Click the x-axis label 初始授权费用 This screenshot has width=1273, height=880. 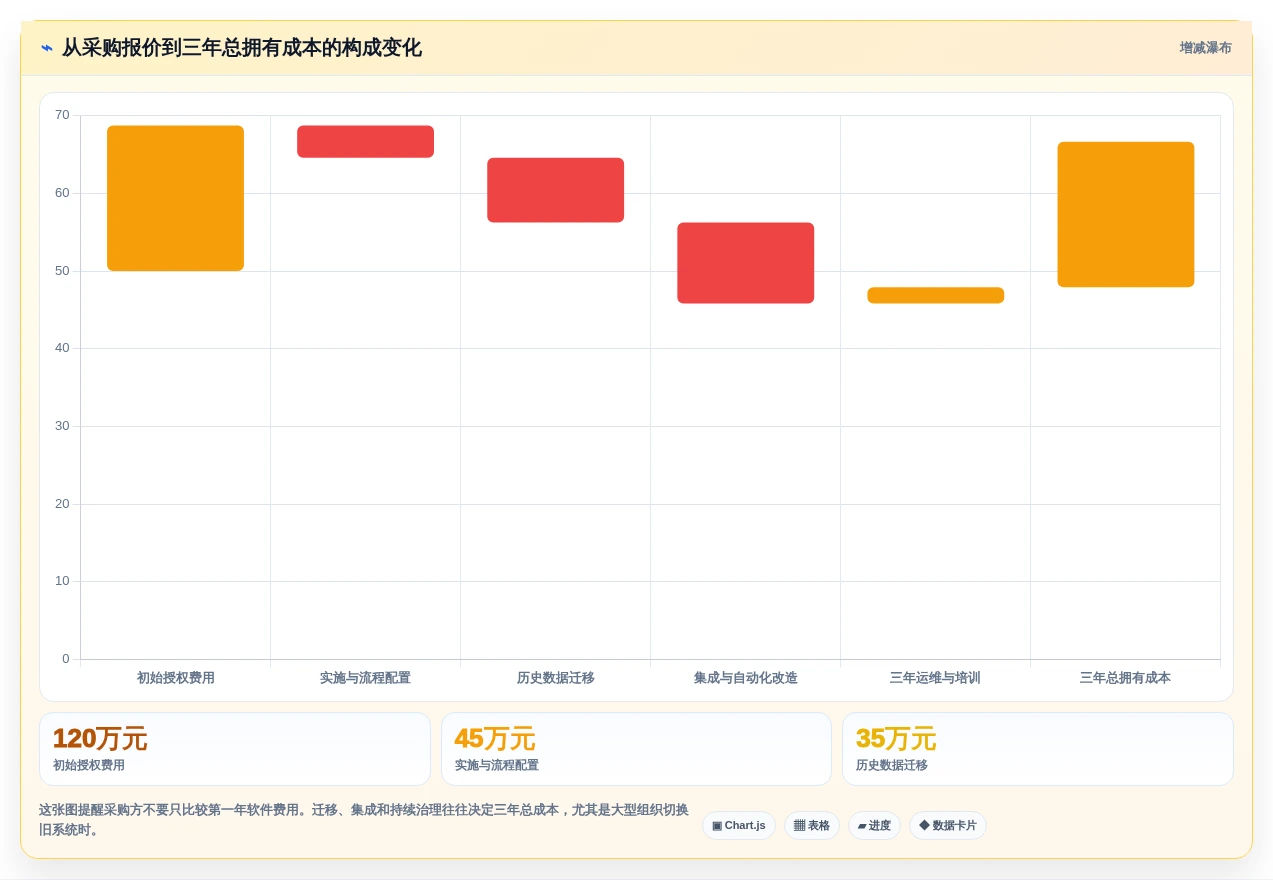coord(175,678)
